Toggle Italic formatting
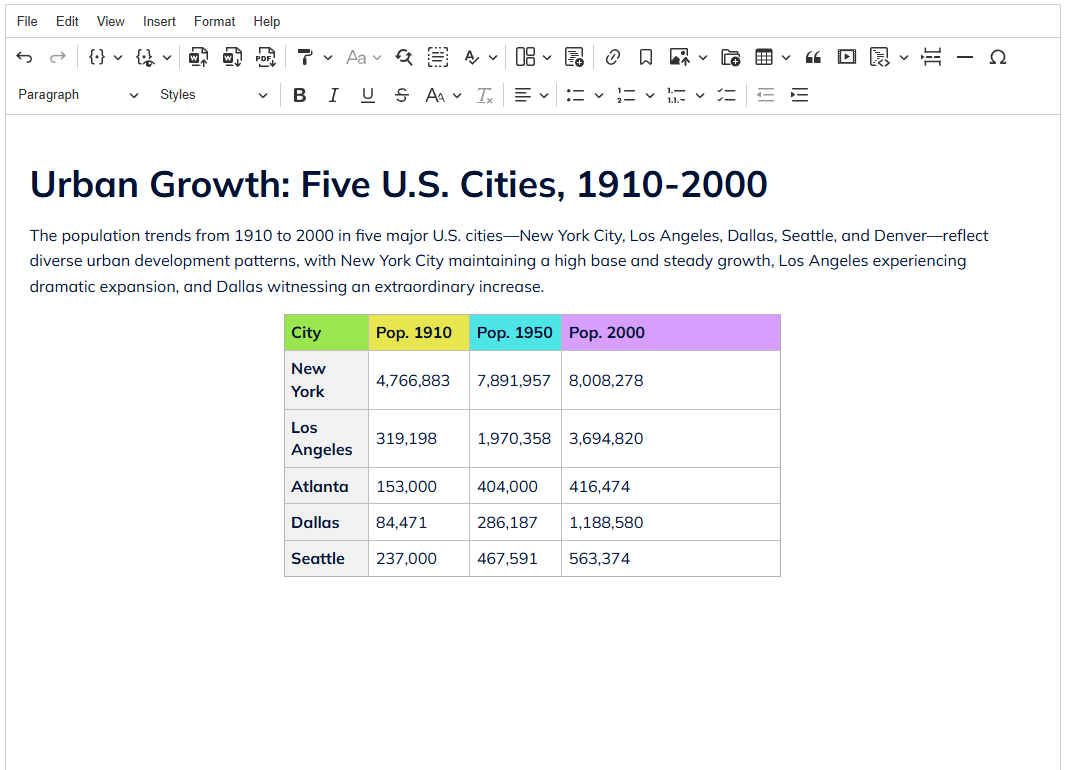 pos(333,95)
